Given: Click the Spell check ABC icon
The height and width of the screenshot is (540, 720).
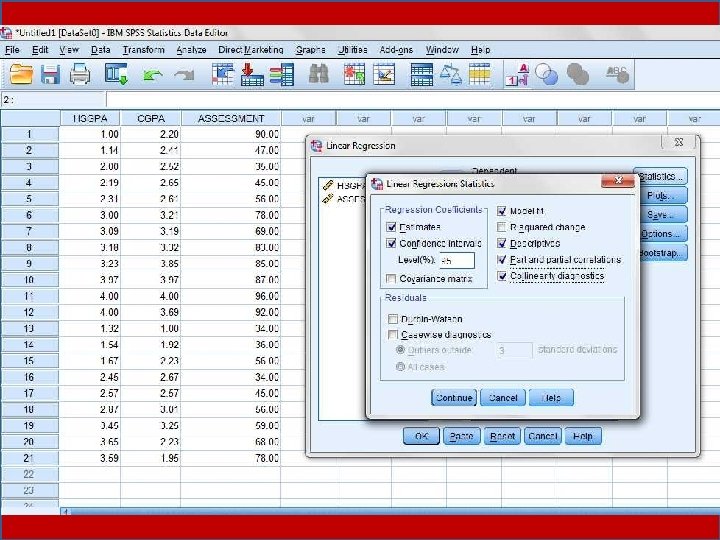Looking at the screenshot, I should point(617,74).
